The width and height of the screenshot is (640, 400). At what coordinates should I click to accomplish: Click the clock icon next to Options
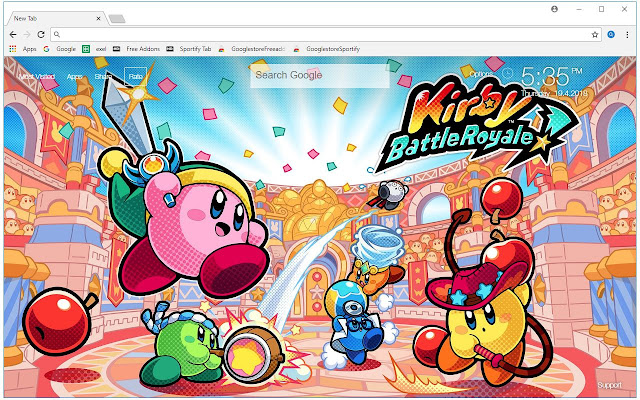pyautogui.click(x=507, y=73)
